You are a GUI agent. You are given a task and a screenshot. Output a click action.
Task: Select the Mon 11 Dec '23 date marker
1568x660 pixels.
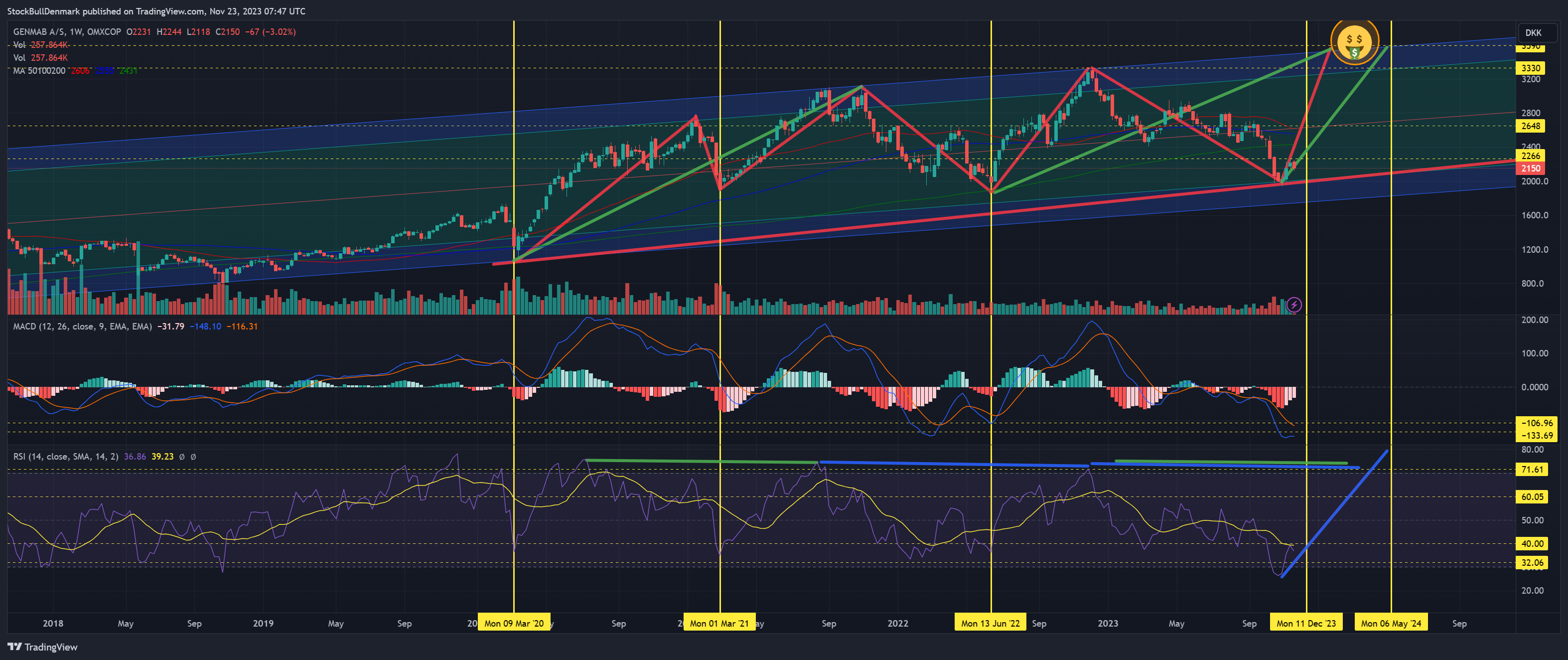[1306, 623]
